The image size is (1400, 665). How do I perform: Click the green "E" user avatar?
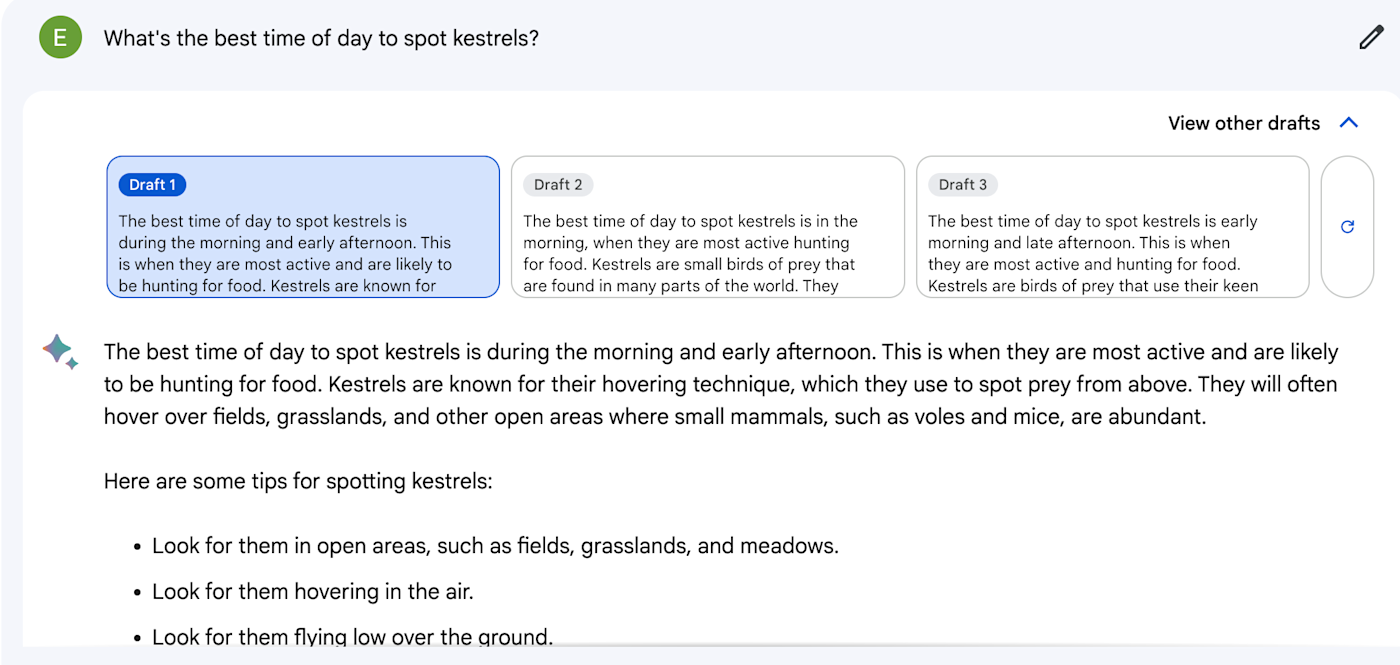pyautogui.click(x=60, y=38)
